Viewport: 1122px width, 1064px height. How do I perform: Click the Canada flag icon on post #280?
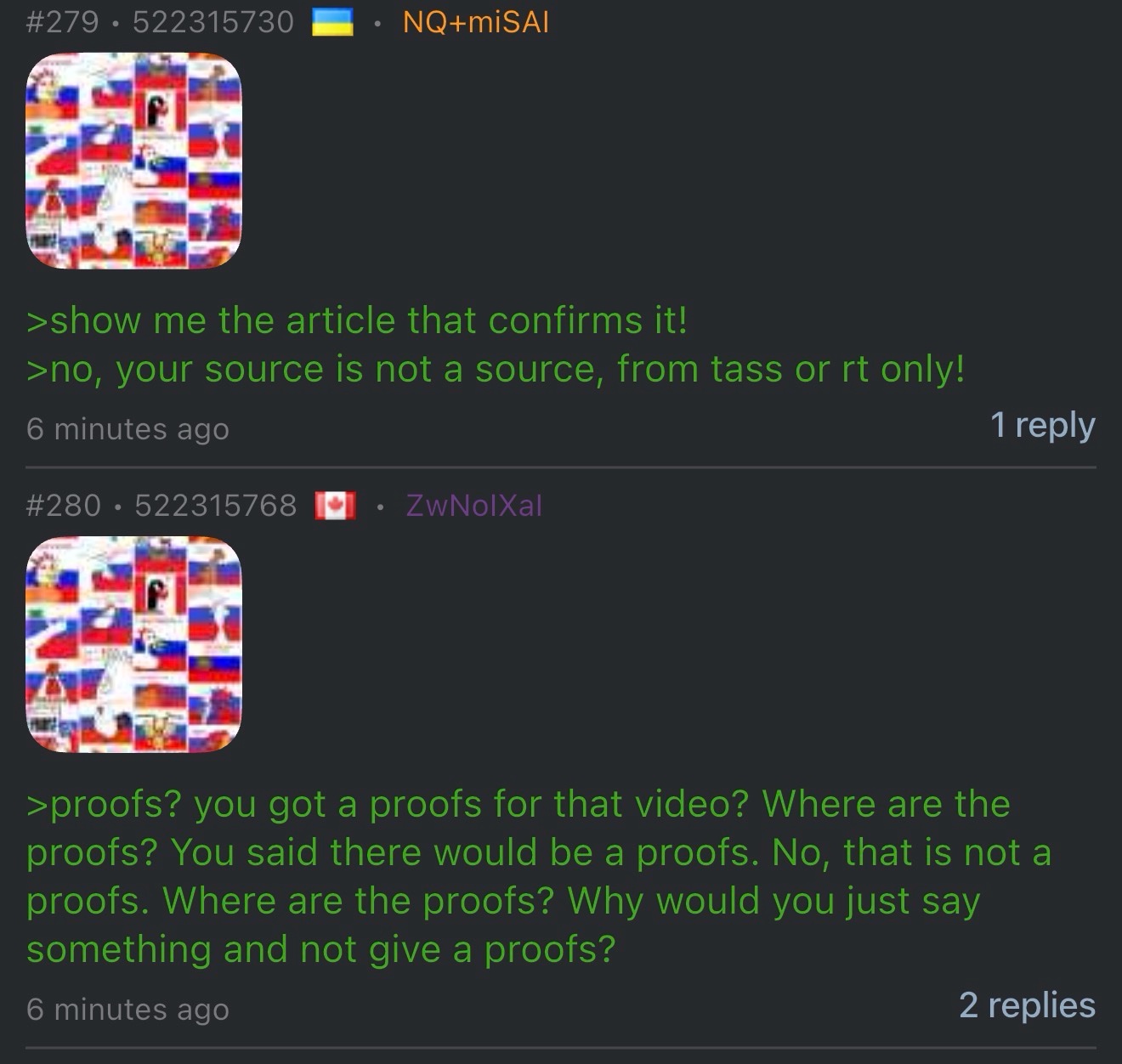pos(335,506)
